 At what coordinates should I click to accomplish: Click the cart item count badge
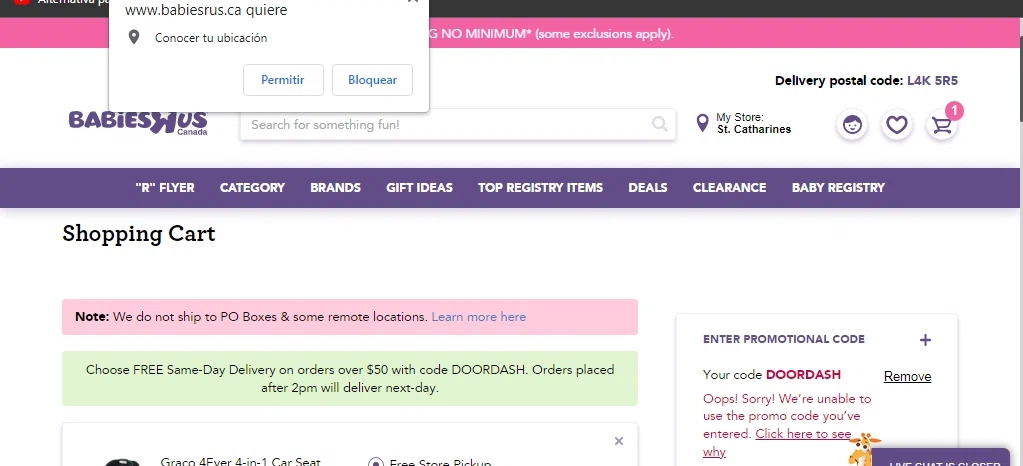pos(954,111)
